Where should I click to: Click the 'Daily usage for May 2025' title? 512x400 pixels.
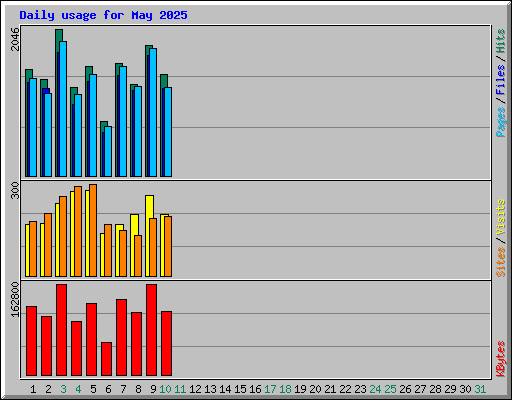pyautogui.click(x=103, y=15)
